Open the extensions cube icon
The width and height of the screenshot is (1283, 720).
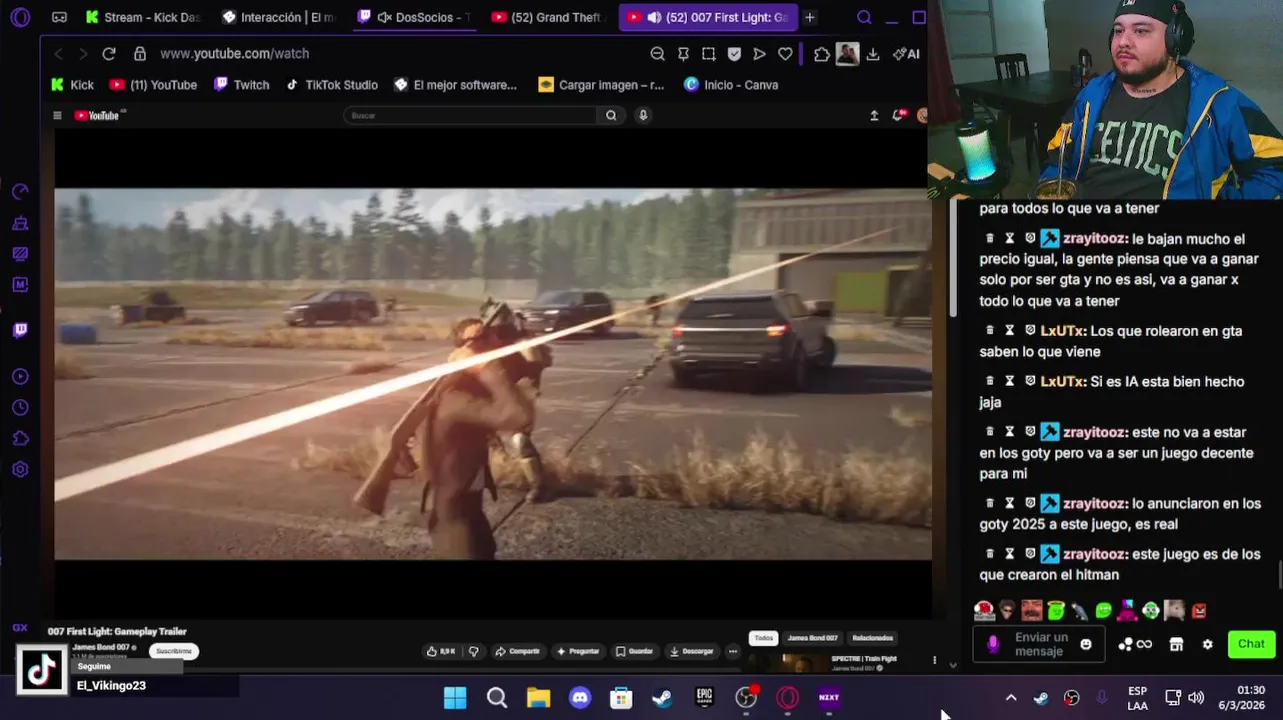coord(822,54)
